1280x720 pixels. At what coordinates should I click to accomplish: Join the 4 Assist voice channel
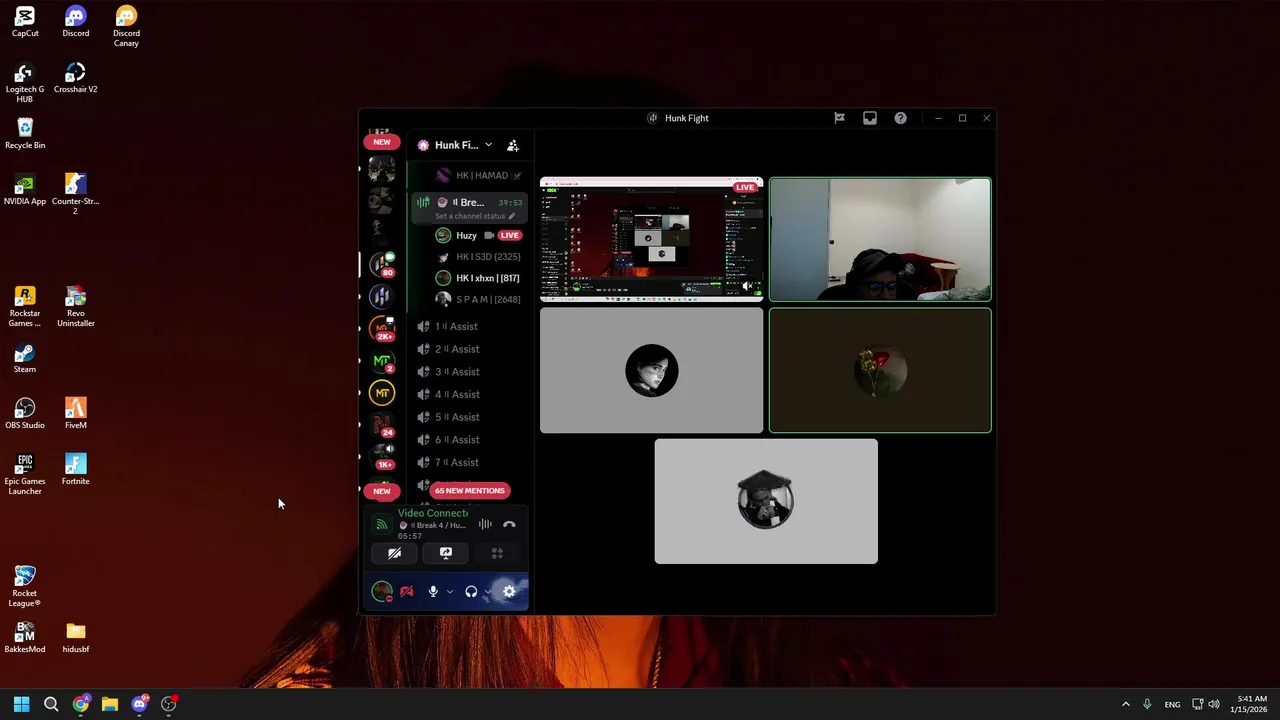[469, 394]
